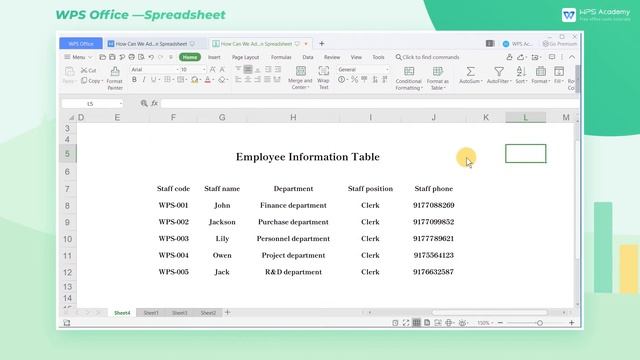Switch to the Review tab

coord(332,57)
